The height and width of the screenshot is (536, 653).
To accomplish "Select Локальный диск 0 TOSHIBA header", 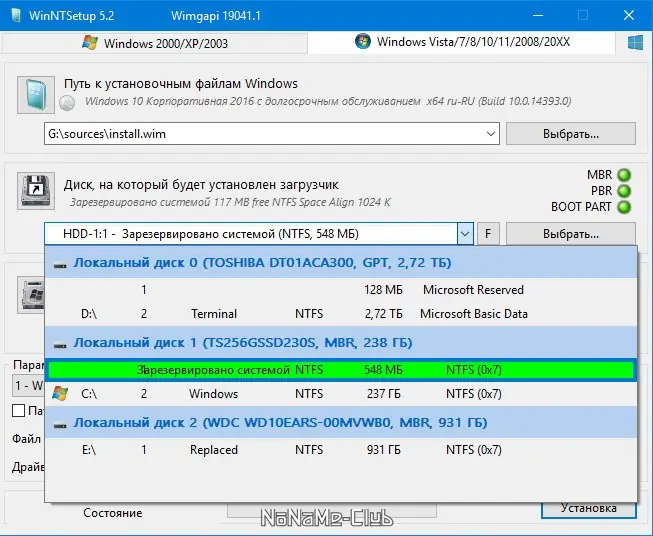I will (x=341, y=263).
